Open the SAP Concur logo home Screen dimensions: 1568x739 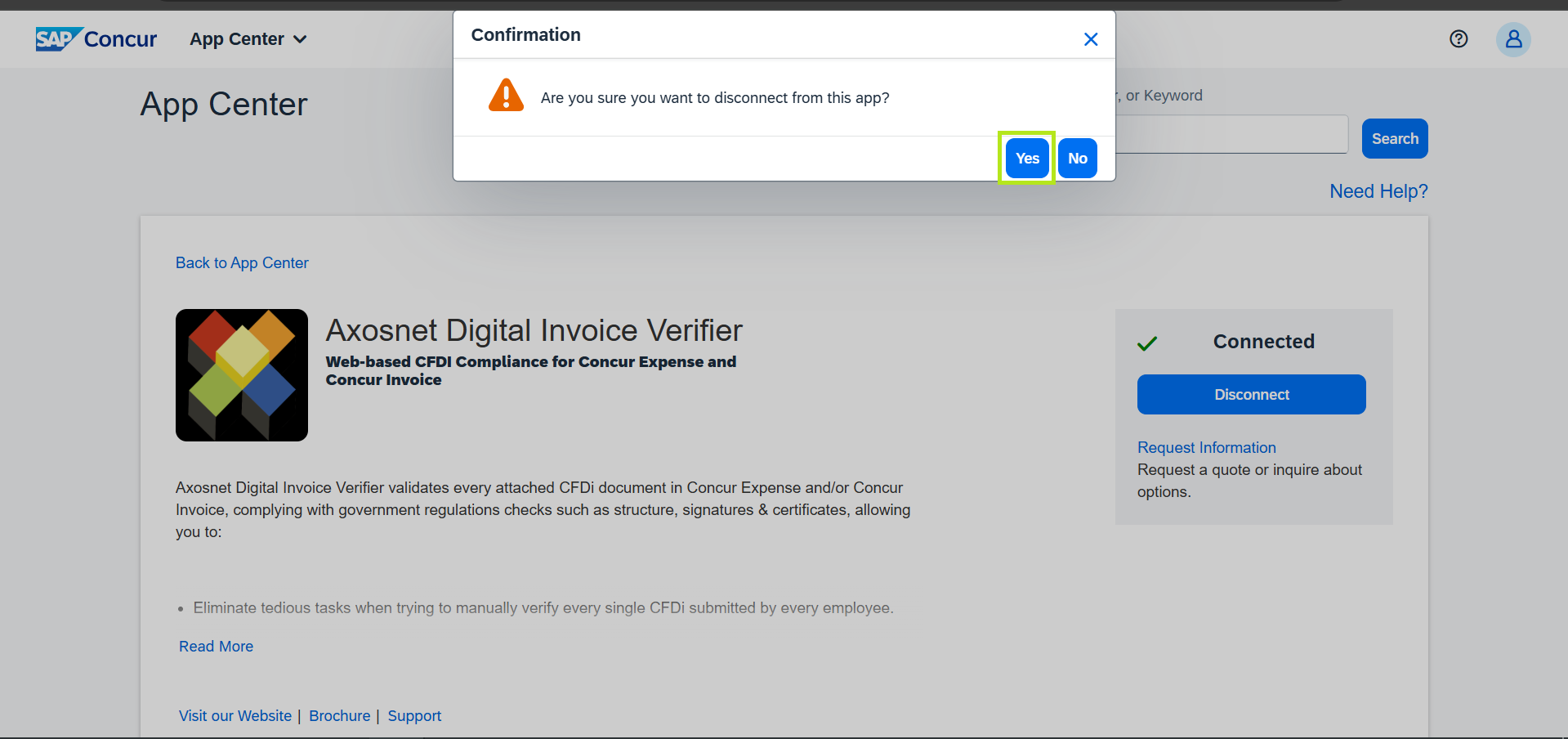(96, 39)
